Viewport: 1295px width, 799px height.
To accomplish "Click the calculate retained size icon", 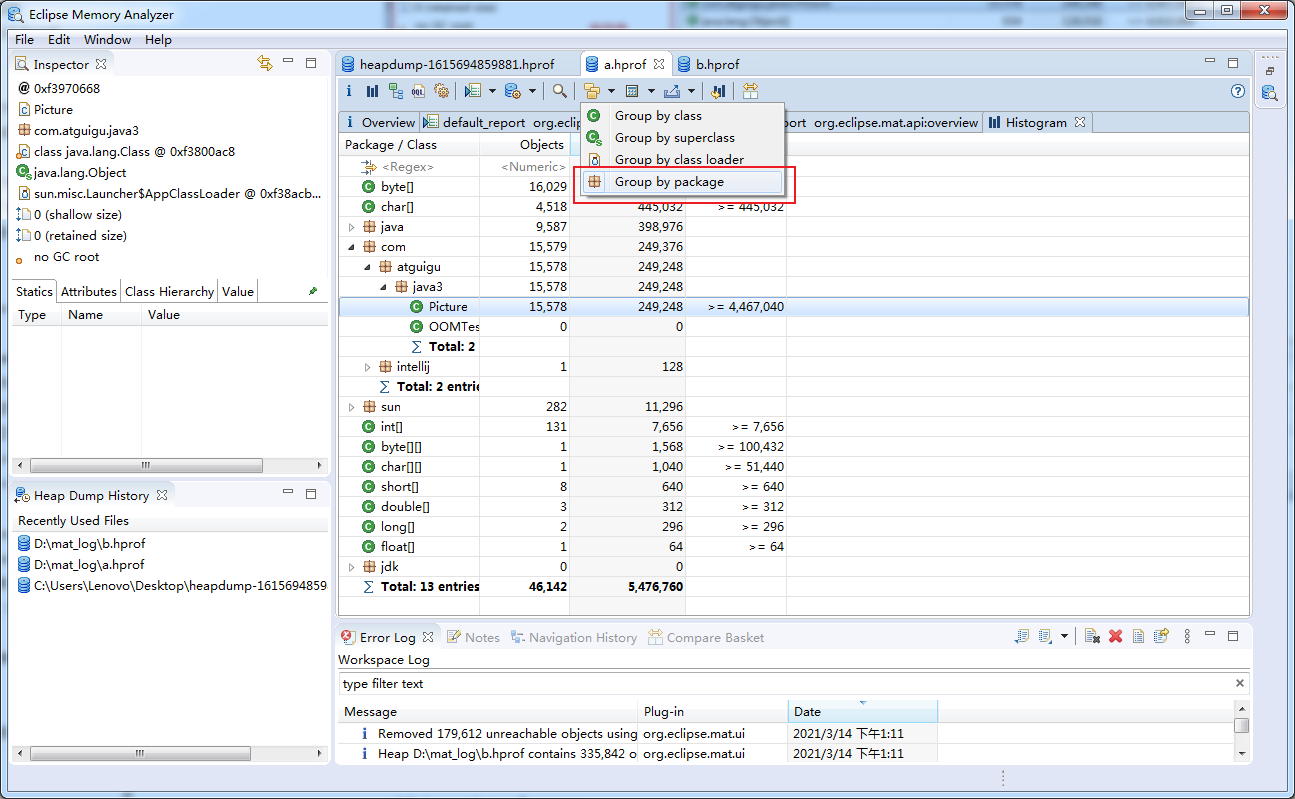I will (x=631, y=91).
